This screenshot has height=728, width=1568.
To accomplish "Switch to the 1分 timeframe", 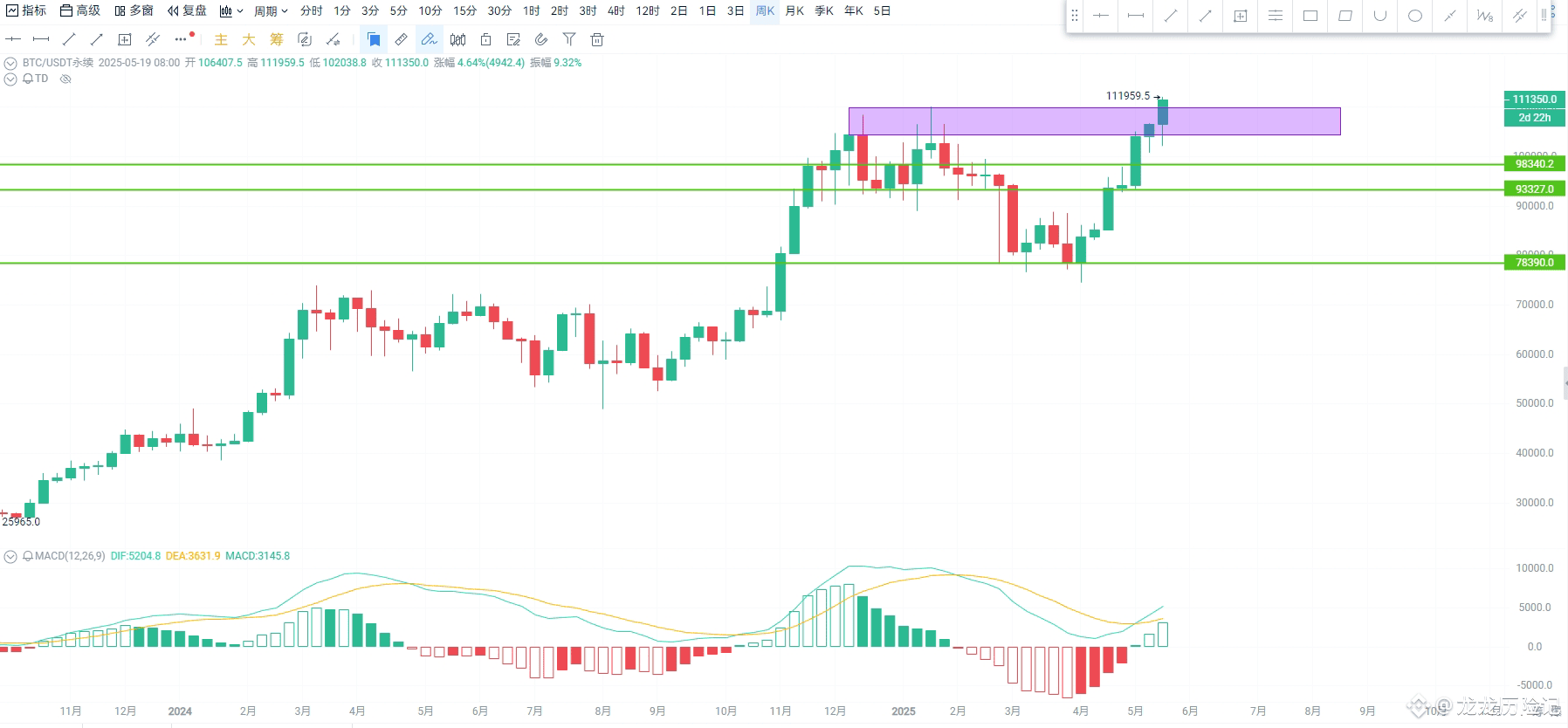I will tap(342, 10).
